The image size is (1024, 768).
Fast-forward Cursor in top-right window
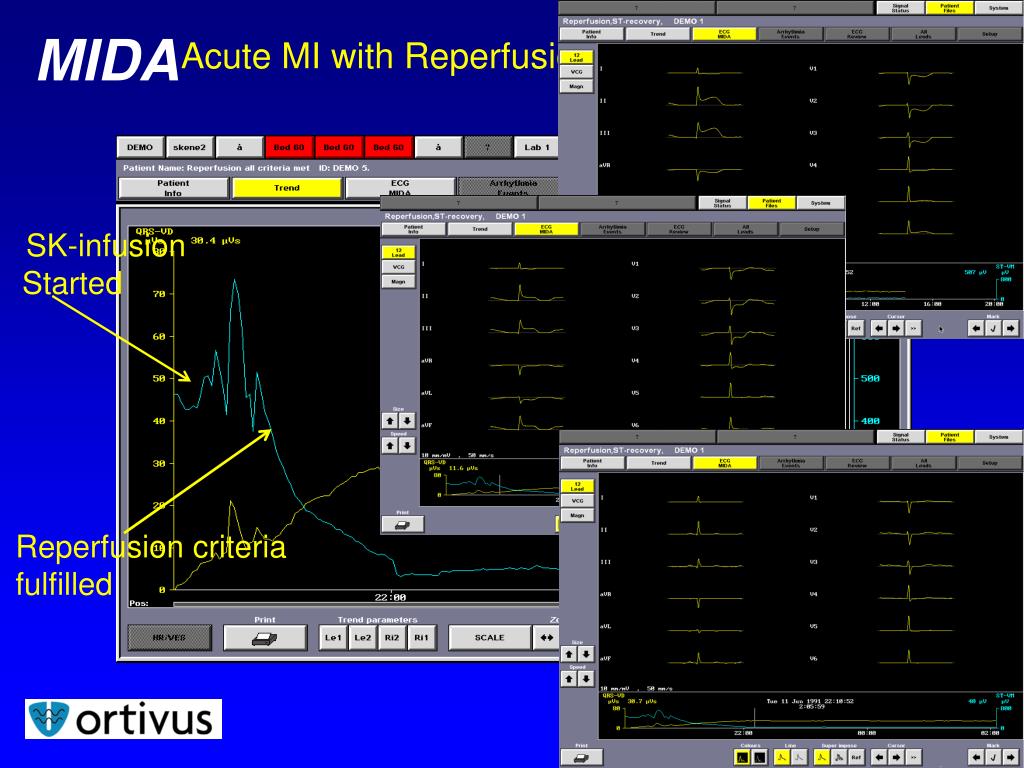click(914, 328)
